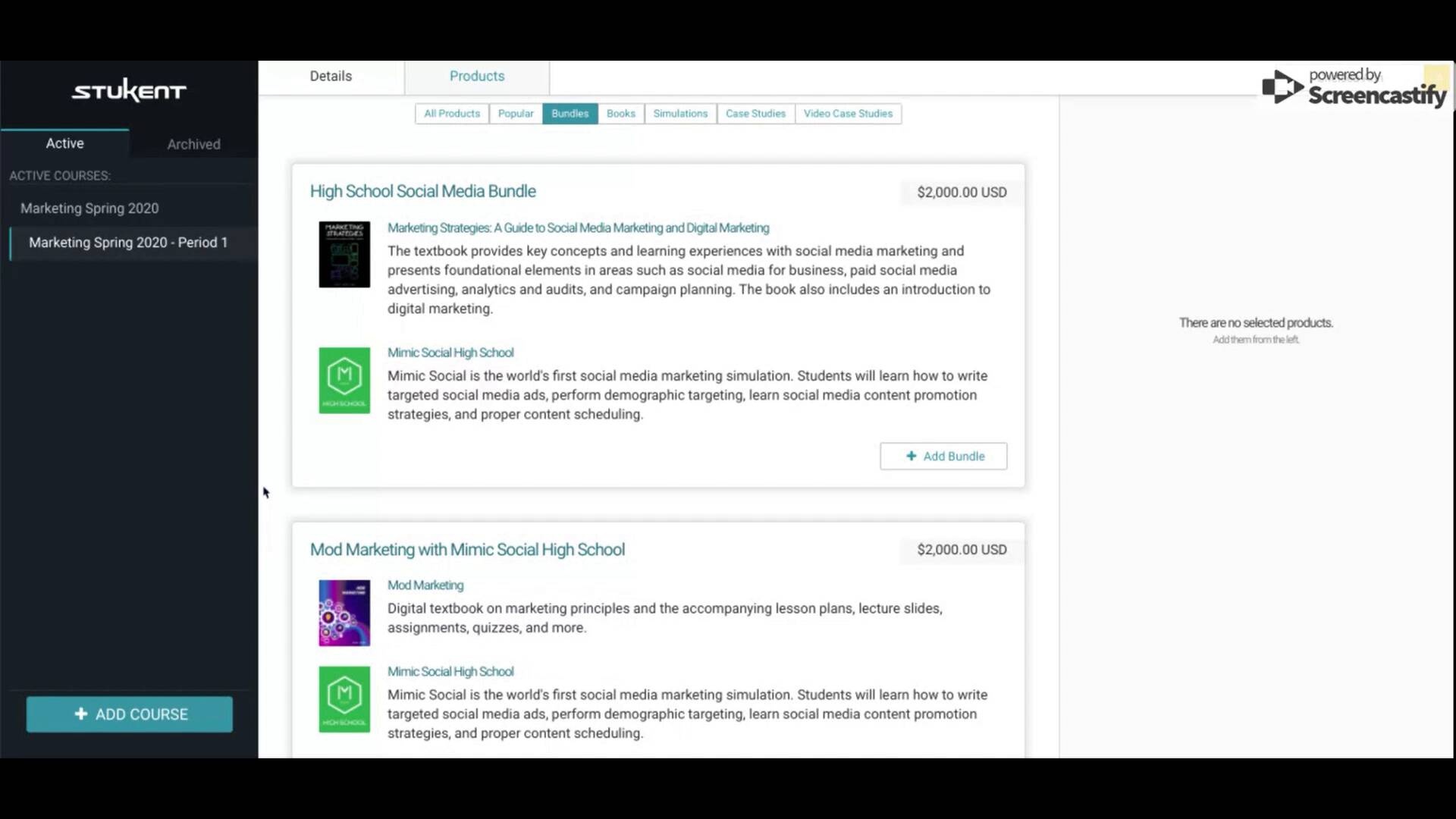1456x819 pixels.
Task: Select the Video Case Studies filter
Action: (x=848, y=113)
